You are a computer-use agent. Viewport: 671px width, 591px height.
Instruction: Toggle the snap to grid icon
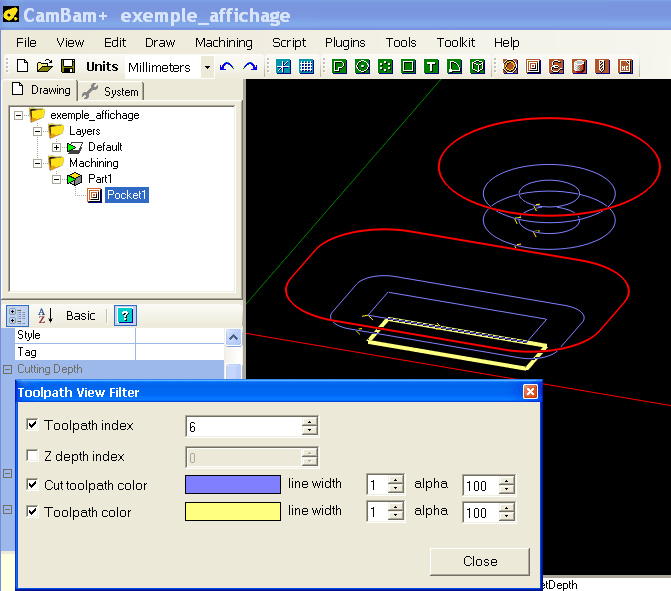306,66
